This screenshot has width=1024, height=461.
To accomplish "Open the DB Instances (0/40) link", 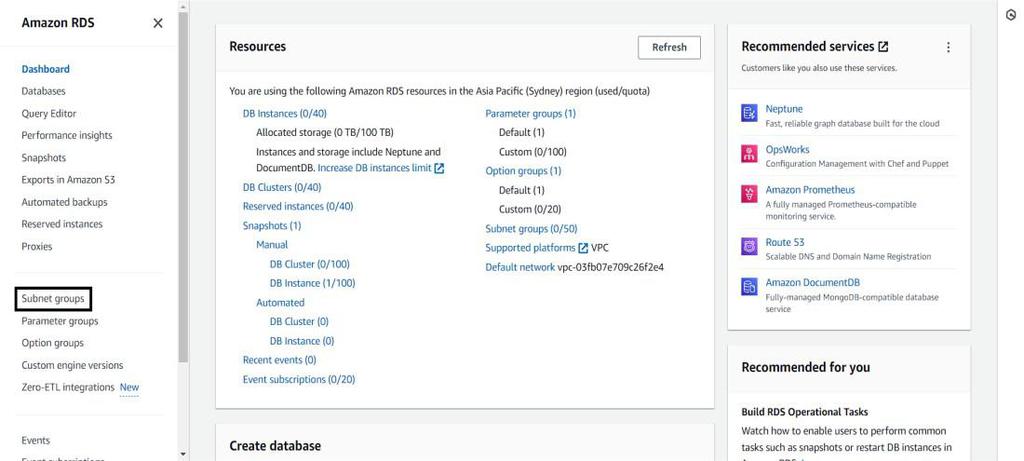I will click(284, 114).
